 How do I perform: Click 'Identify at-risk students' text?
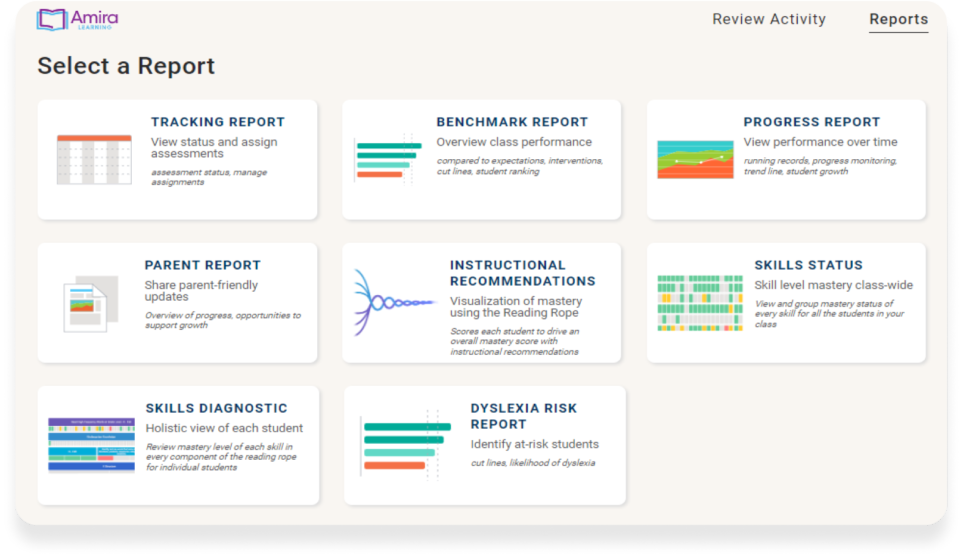pos(534,444)
